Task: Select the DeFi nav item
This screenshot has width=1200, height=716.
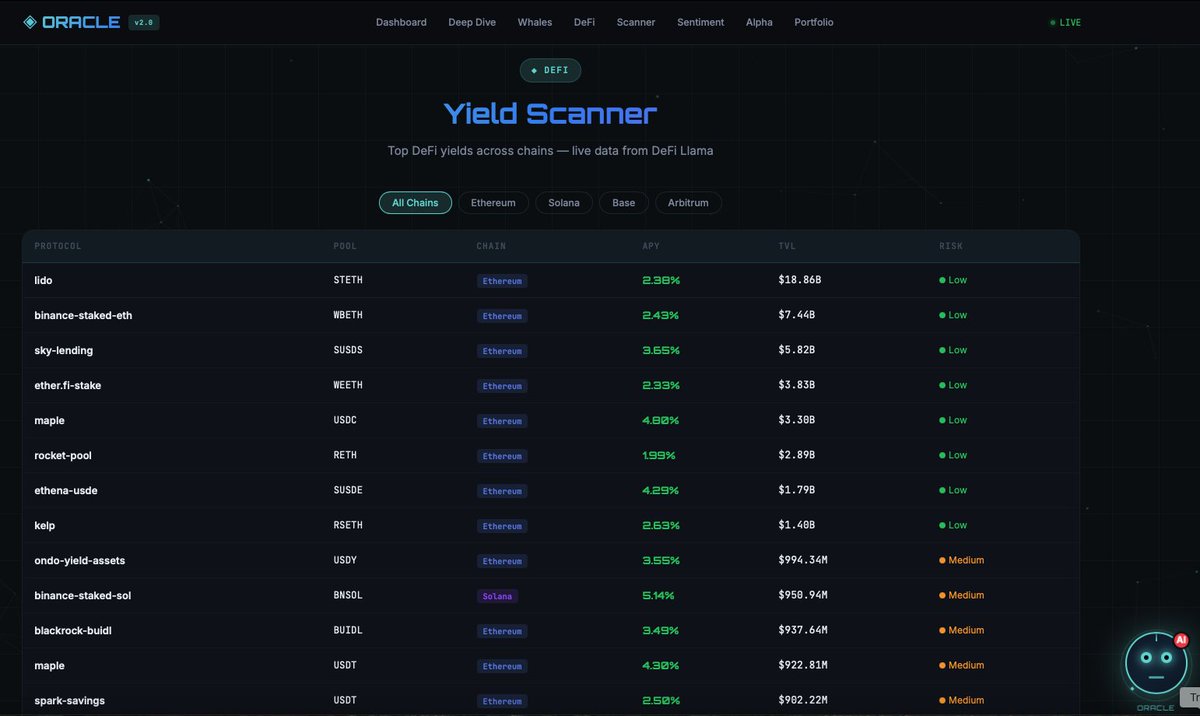Action: (584, 22)
